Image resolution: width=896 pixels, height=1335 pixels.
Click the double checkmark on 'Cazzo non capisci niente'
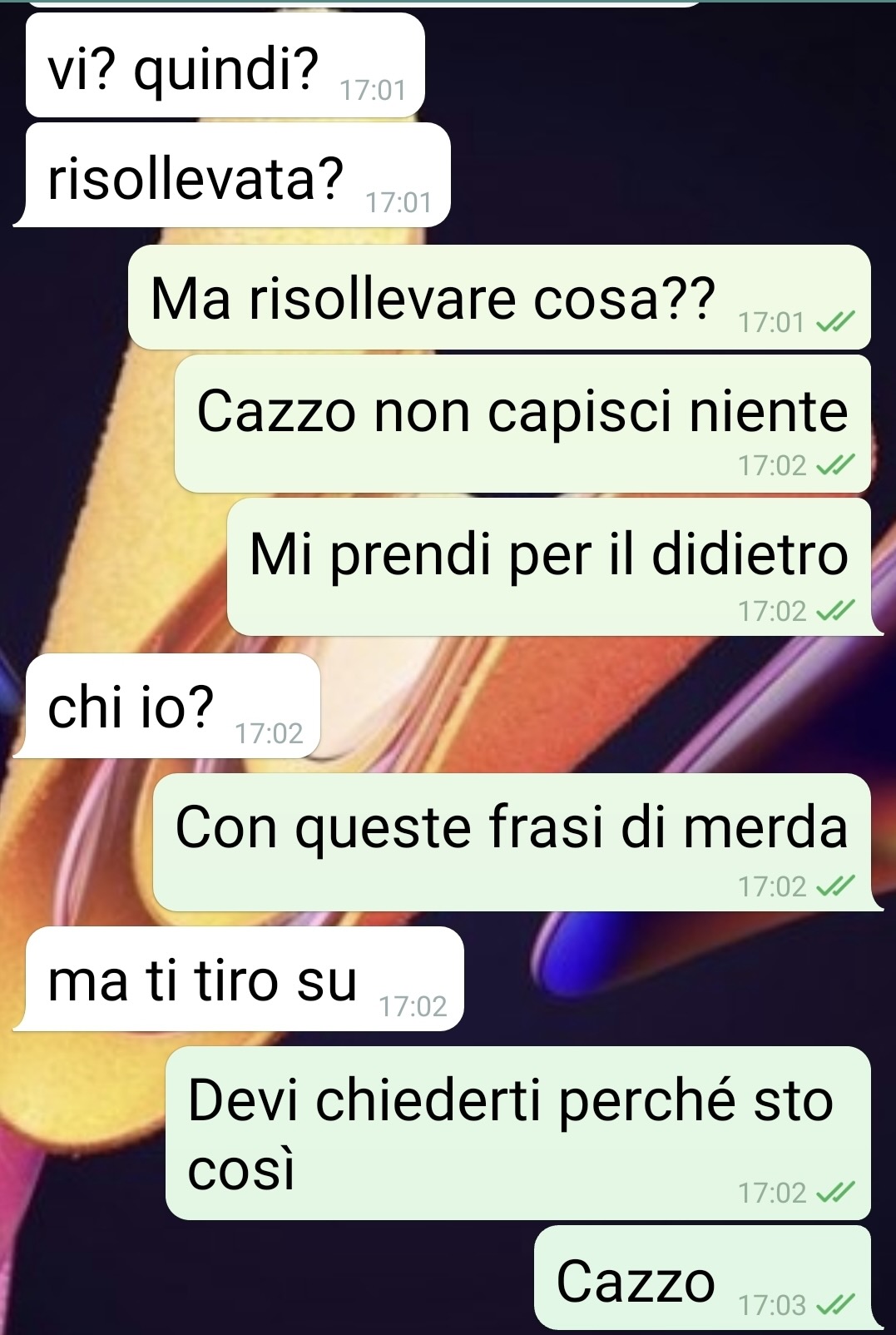coord(835,465)
